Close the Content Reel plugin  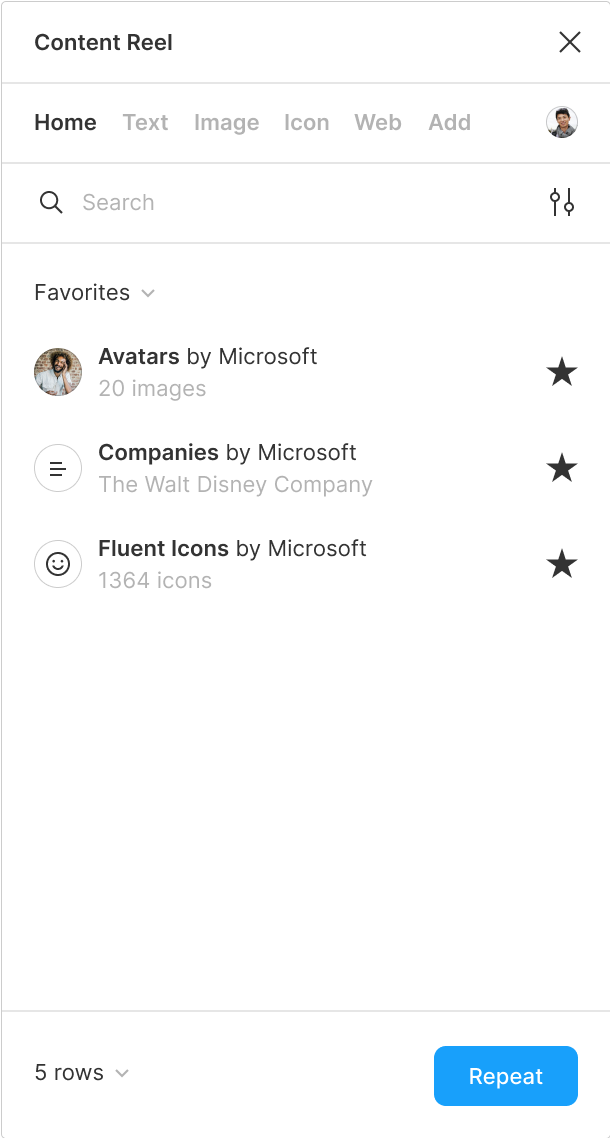(x=570, y=42)
